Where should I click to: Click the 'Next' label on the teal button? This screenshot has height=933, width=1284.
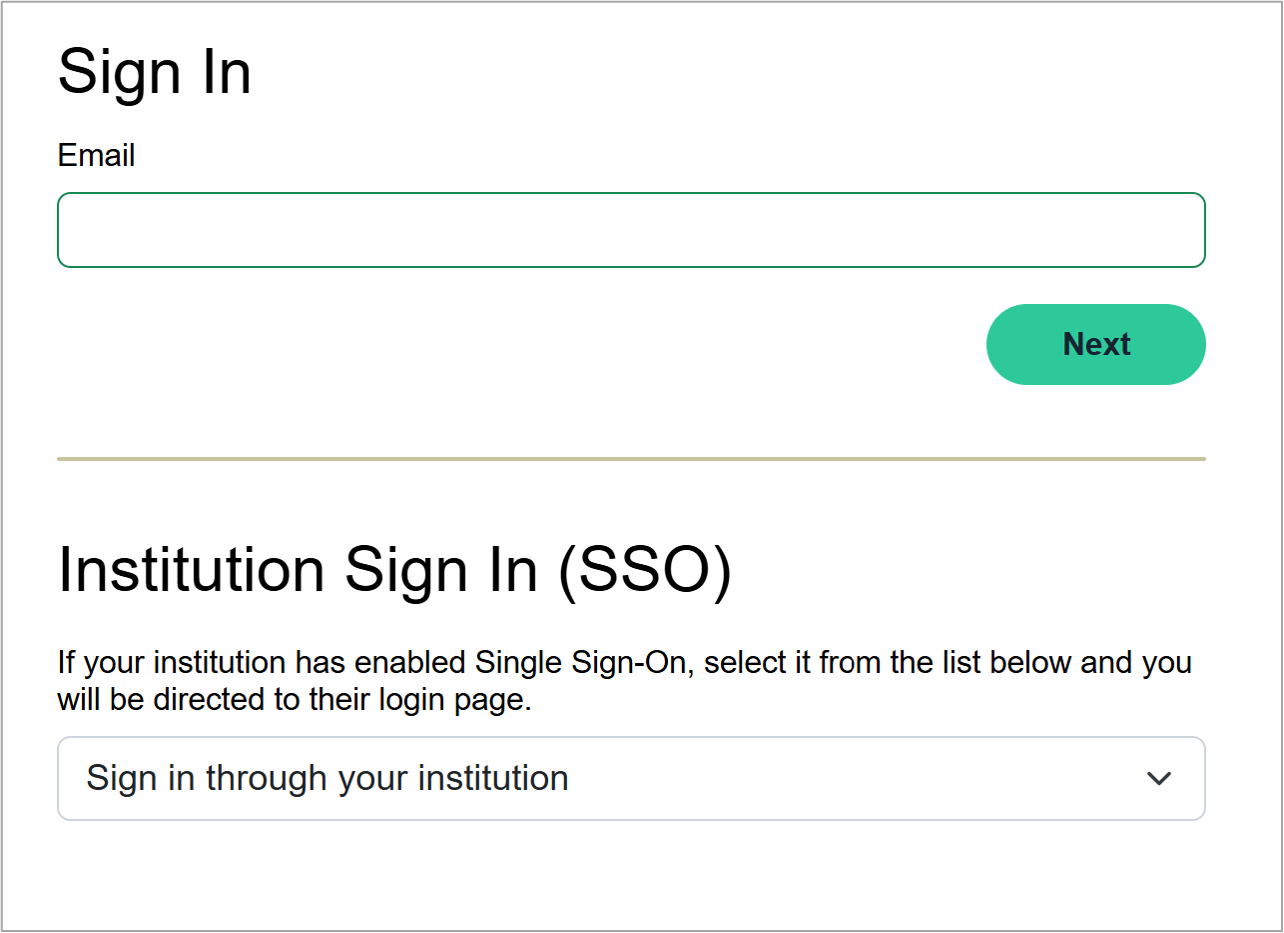[1096, 344]
